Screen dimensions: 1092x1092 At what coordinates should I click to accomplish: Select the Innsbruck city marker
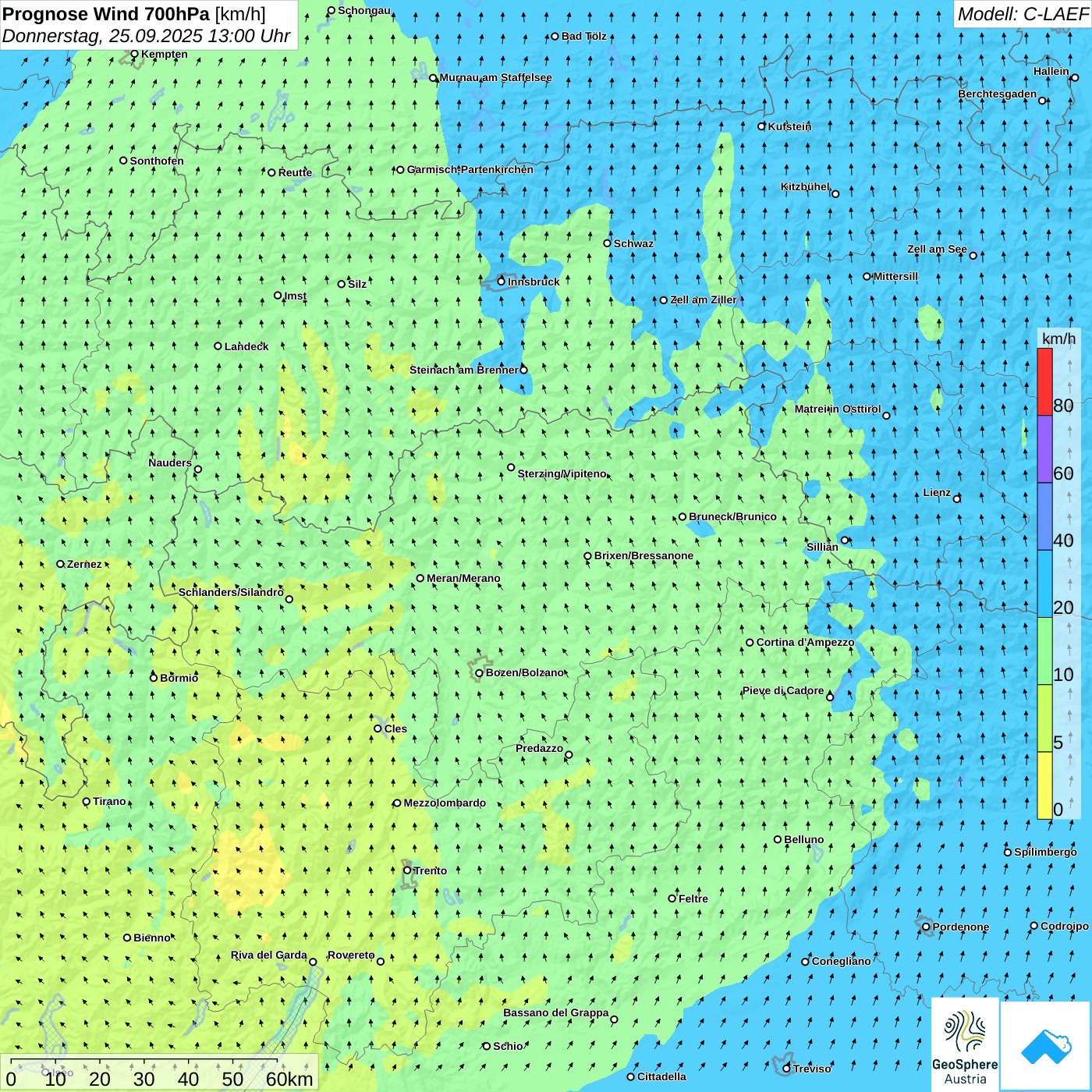(x=502, y=282)
